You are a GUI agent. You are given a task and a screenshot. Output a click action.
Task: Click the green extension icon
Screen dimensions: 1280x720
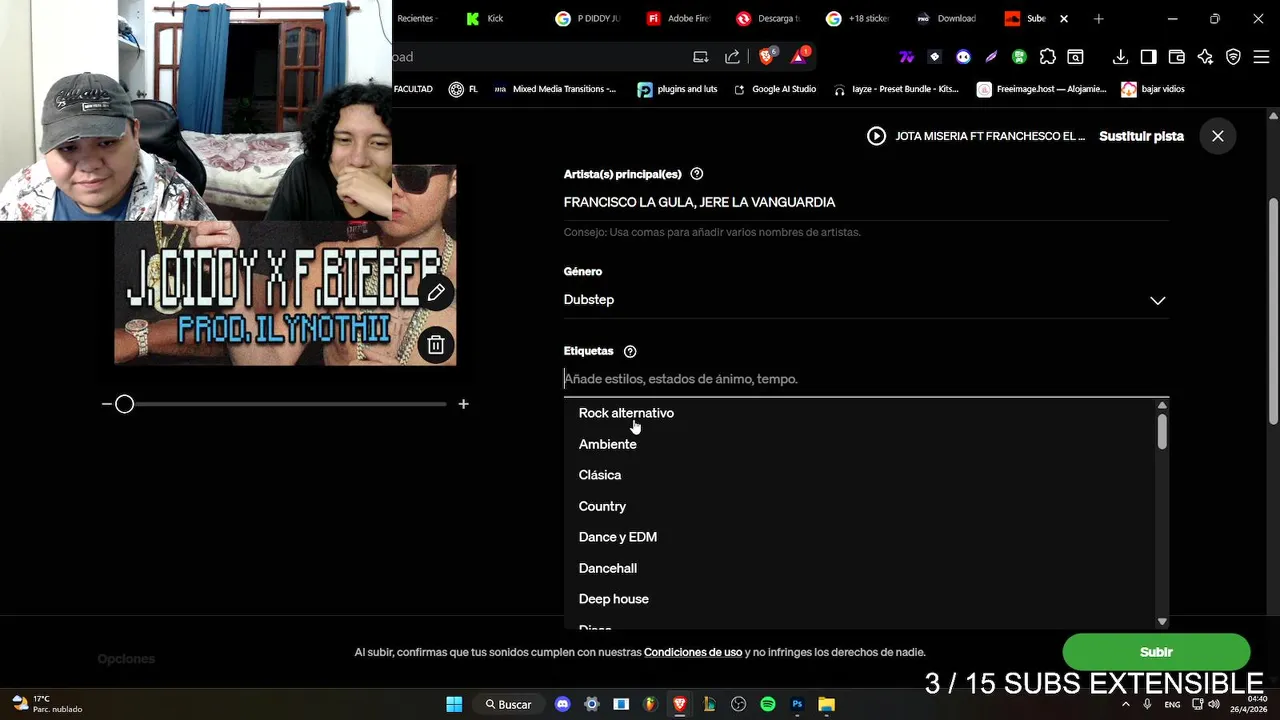(x=1019, y=57)
